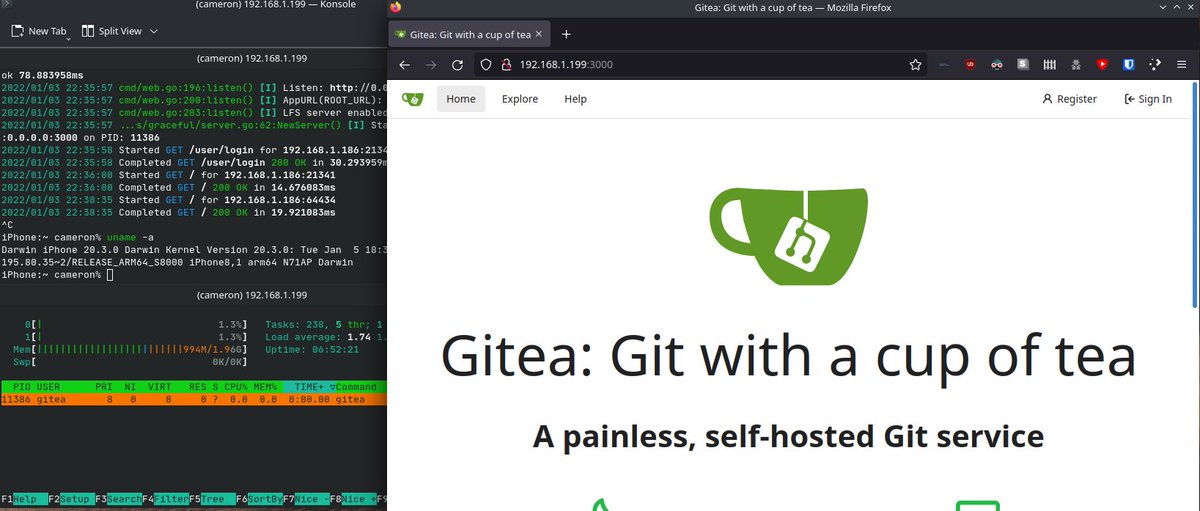Click the red play-button extension icon
The height and width of the screenshot is (511, 1200).
(1102, 64)
